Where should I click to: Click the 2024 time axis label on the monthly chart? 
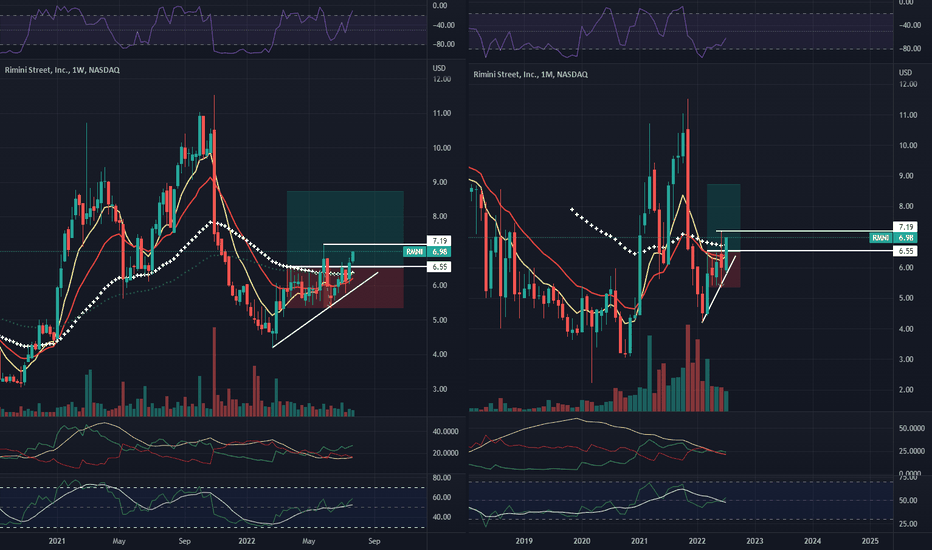[x=812, y=541]
